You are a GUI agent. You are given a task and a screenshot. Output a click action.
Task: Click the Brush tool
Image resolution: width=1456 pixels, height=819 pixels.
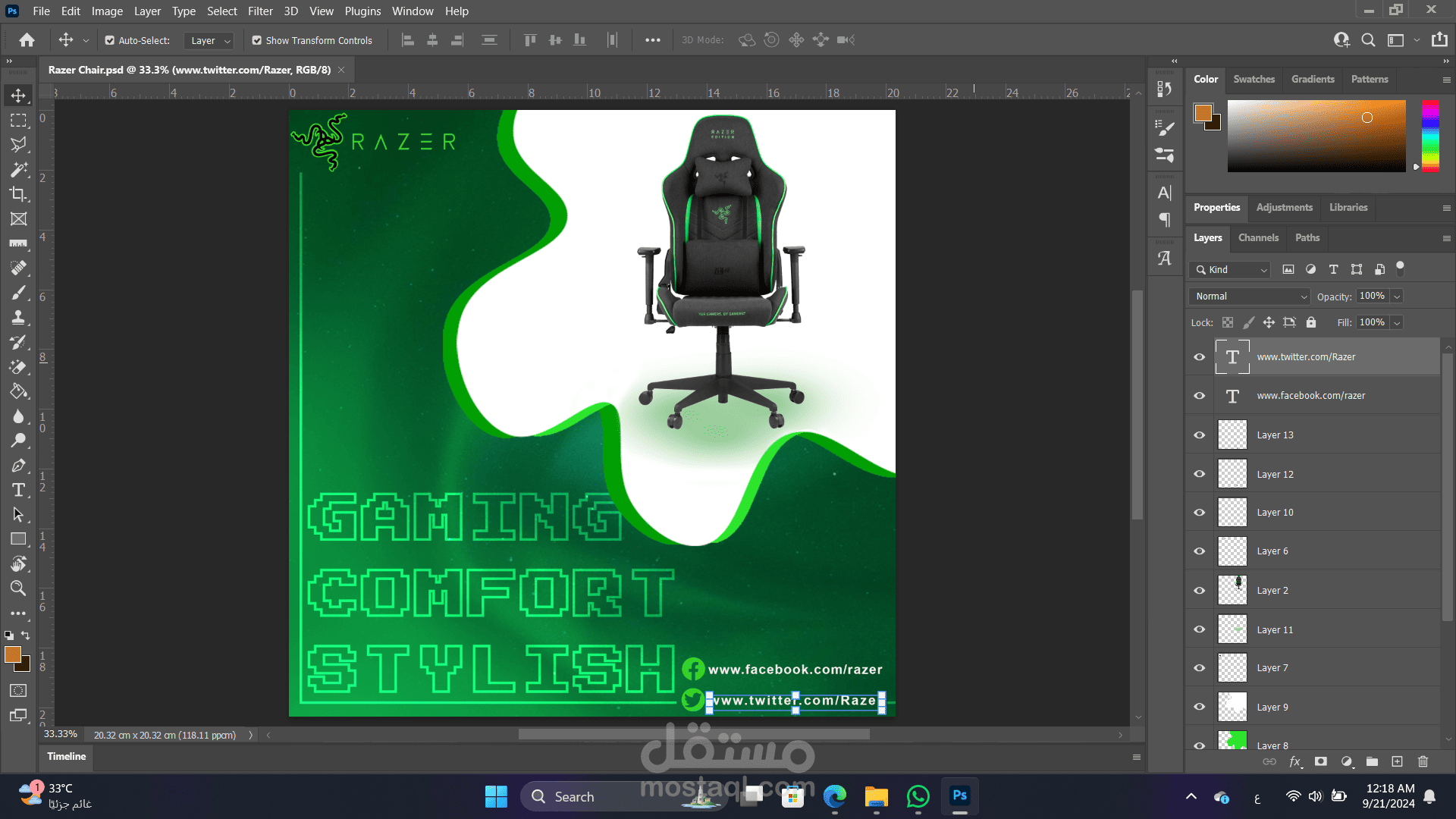(19, 293)
